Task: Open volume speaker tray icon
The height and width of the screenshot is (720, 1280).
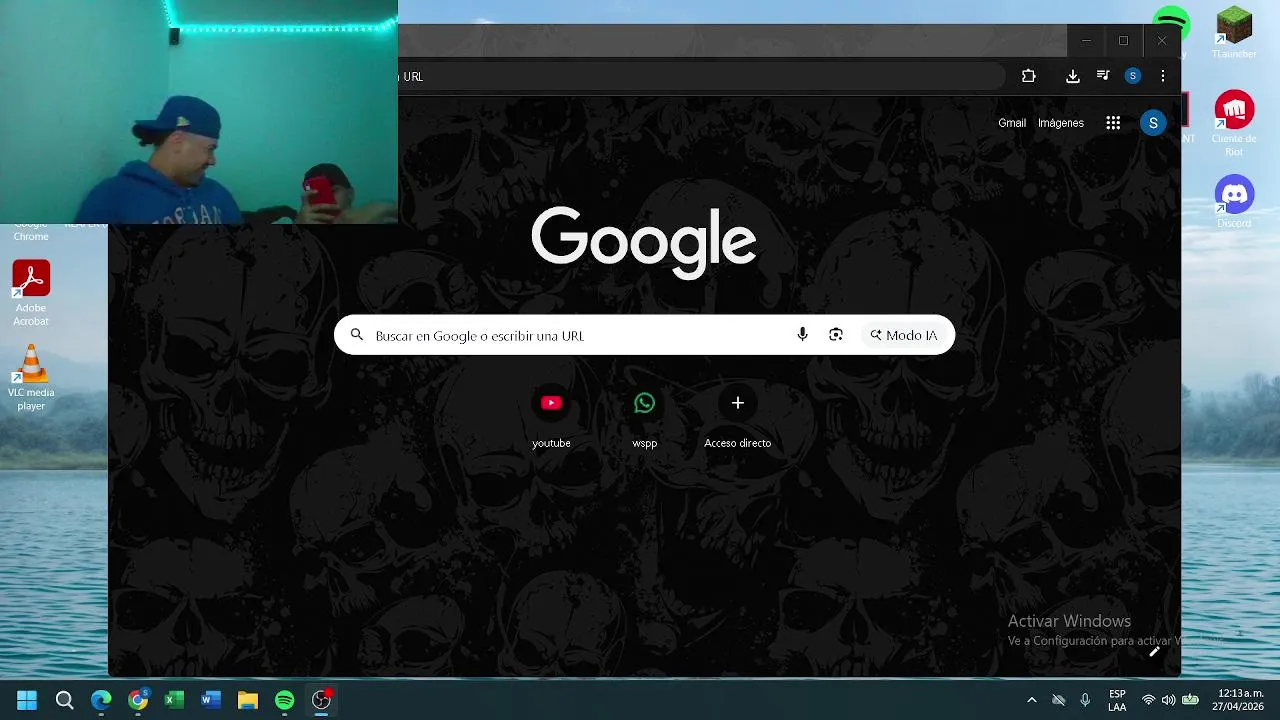Action: [1168, 700]
